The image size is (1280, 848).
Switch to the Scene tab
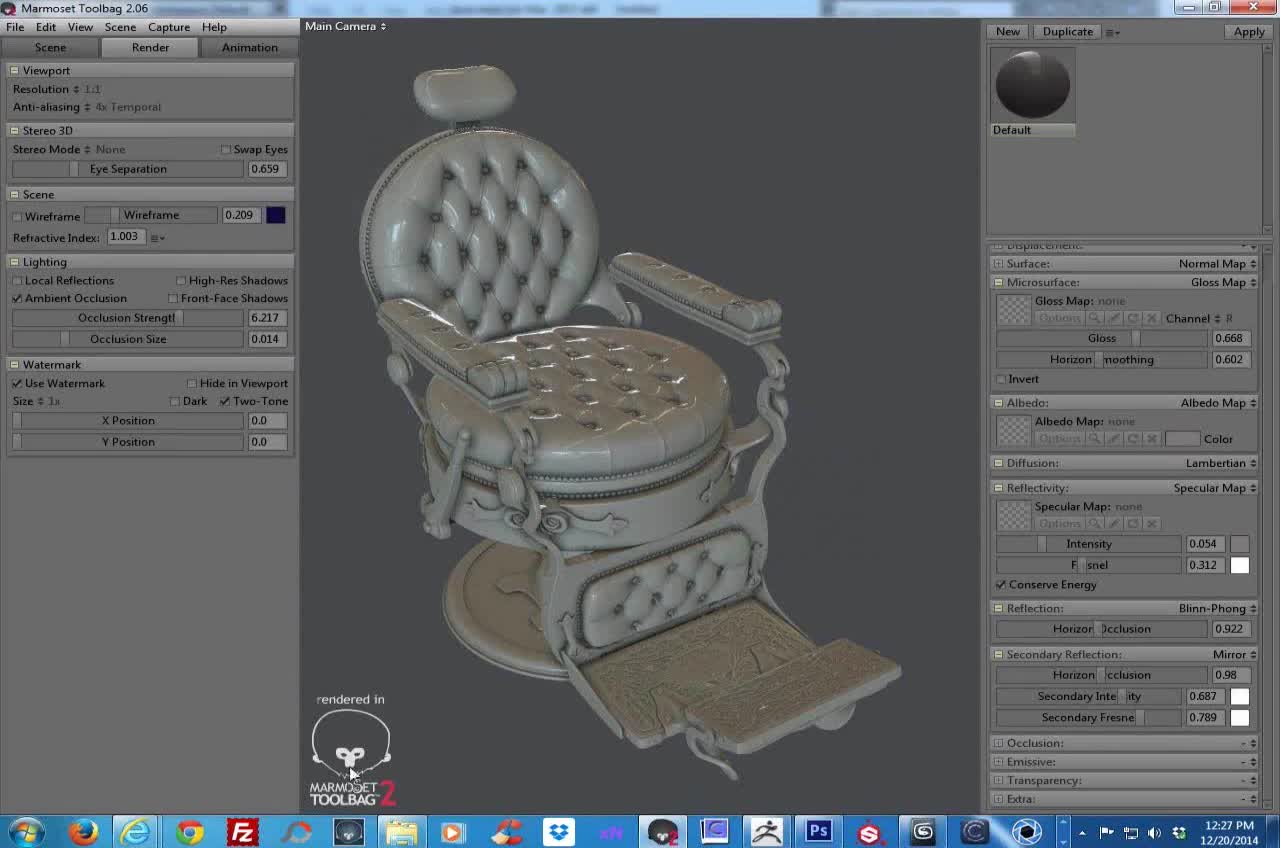(50, 48)
